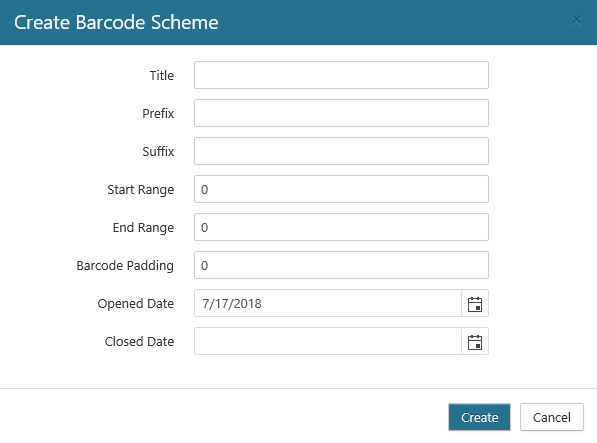Click the Opened Date field showing 7/17/2018
Screen dimensions: 597x443
[x=328, y=303]
